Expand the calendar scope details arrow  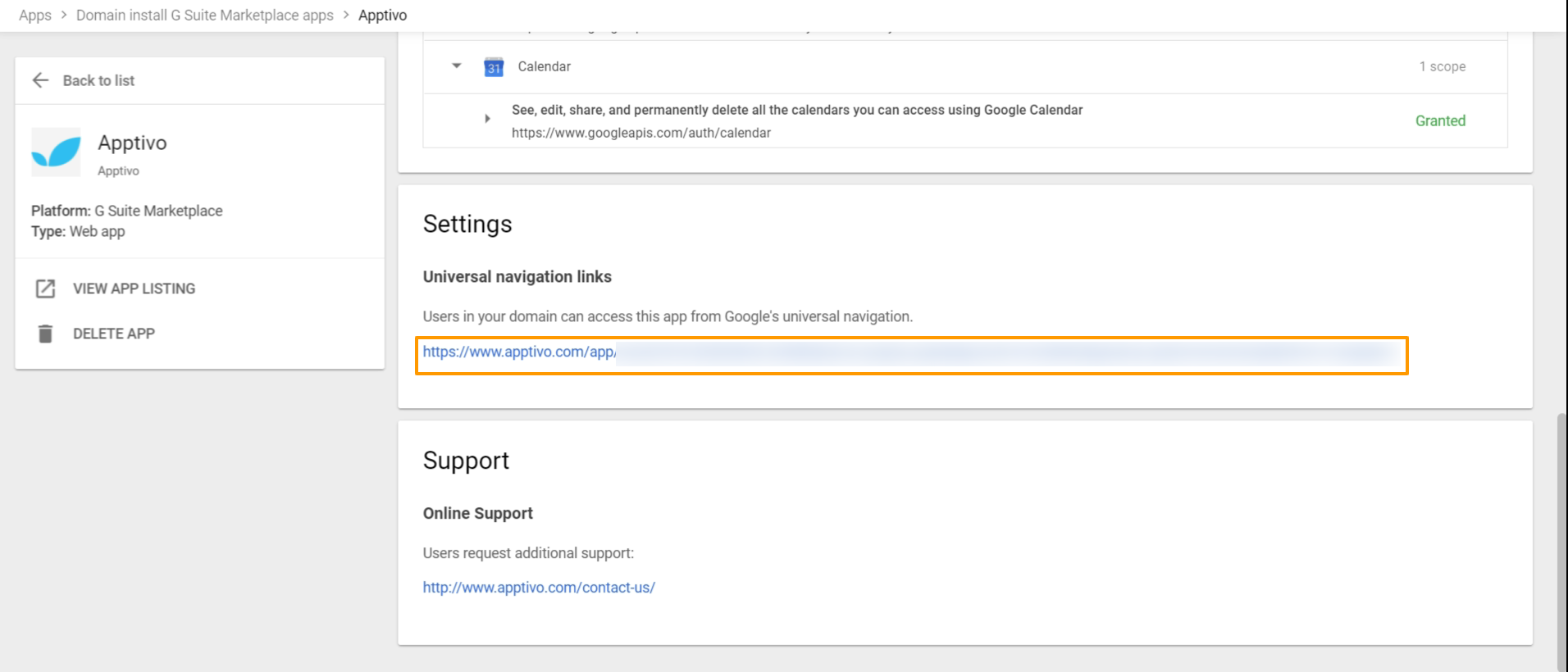pos(487,119)
